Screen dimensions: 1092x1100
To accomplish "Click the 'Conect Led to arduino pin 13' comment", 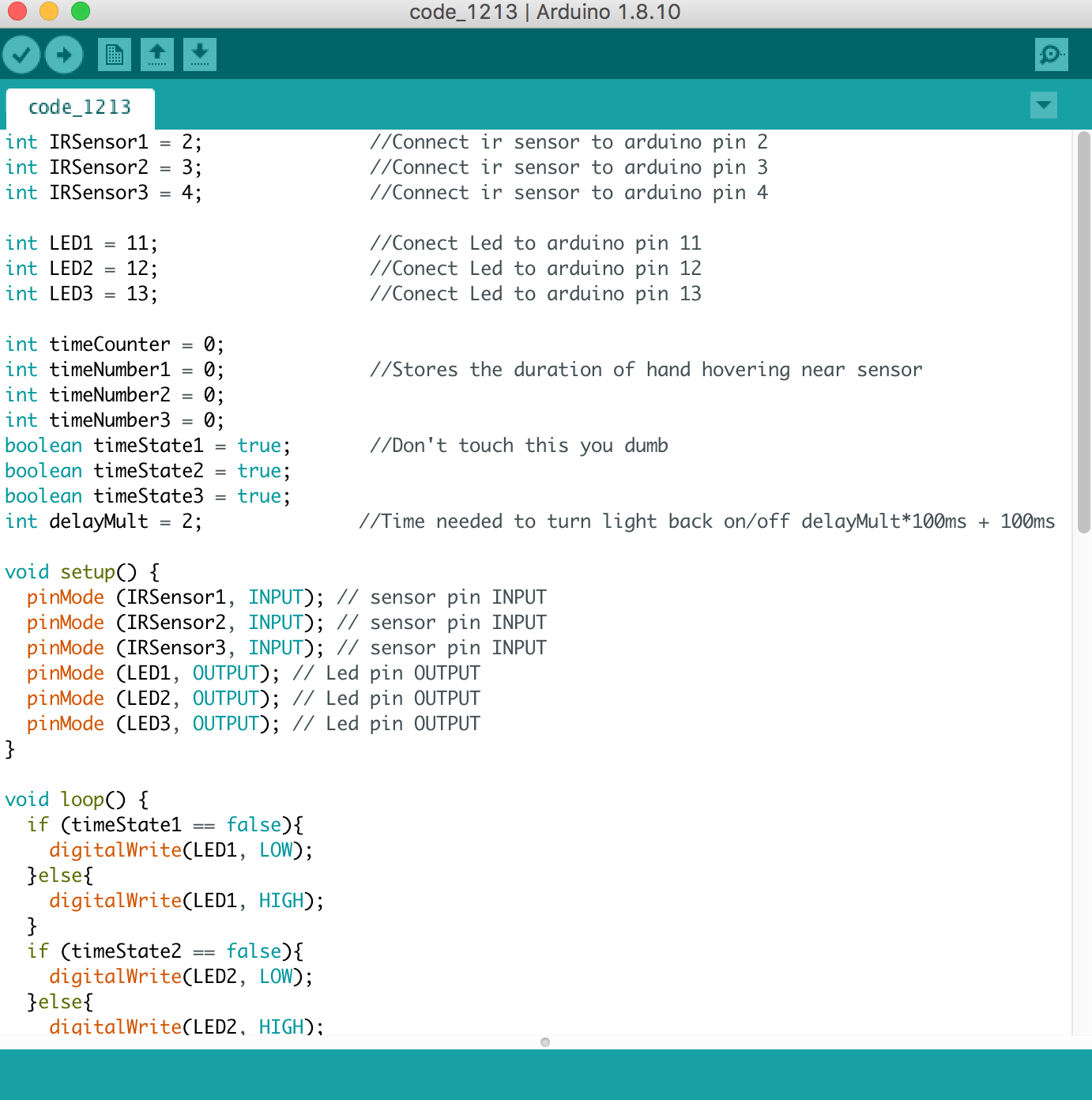I will (536, 294).
